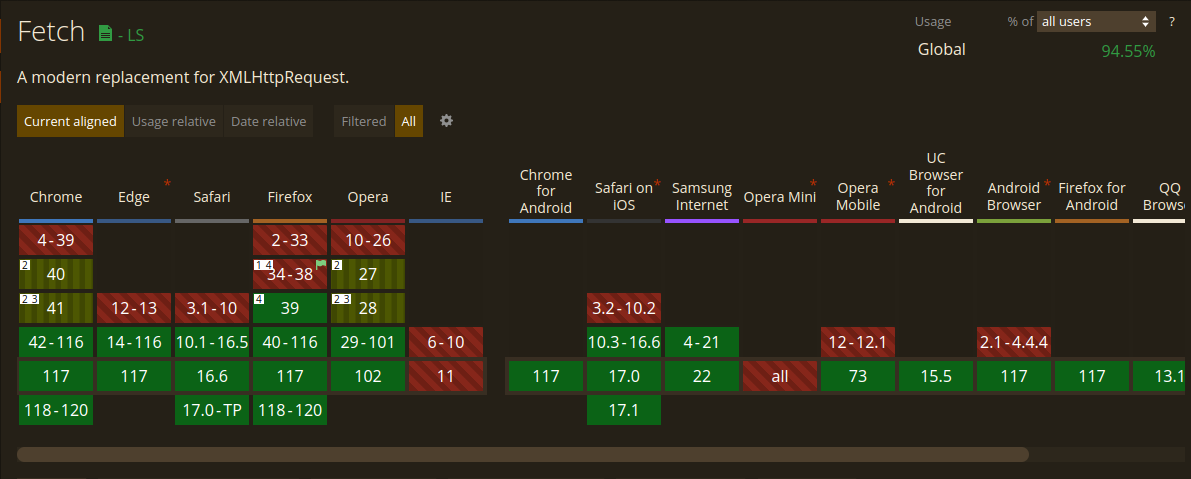Click the Edge column header
The width and height of the screenshot is (1191, 479).
[x=134, y=197]
